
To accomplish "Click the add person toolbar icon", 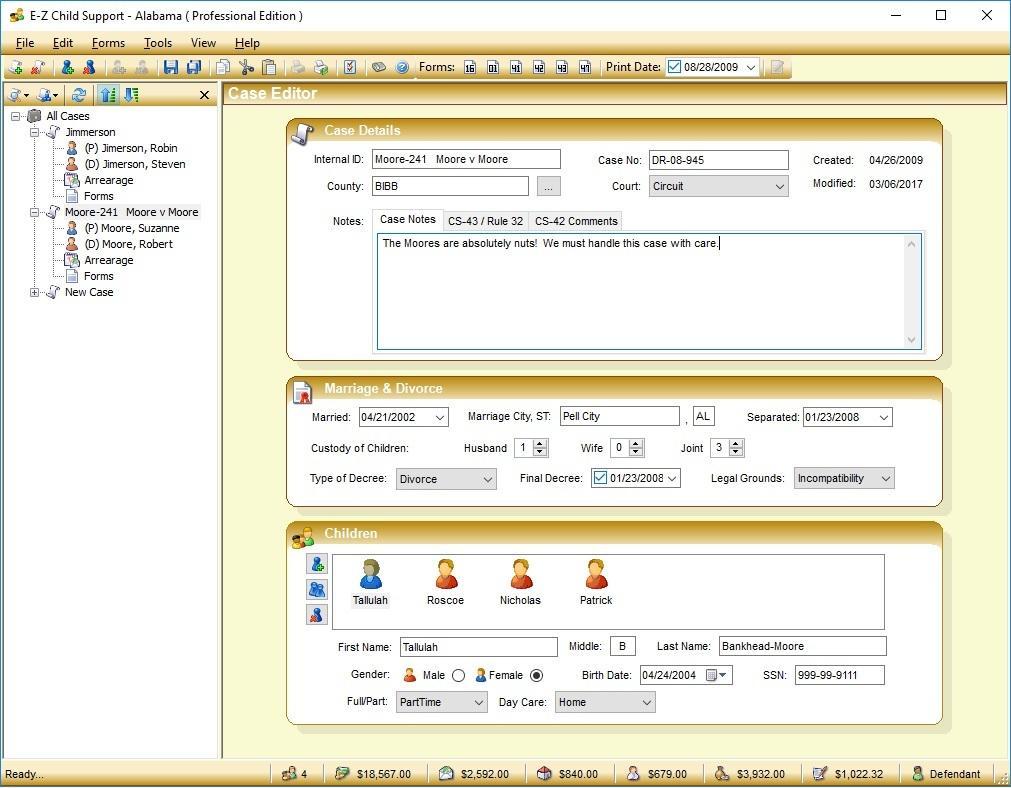I will click(67, 67).
